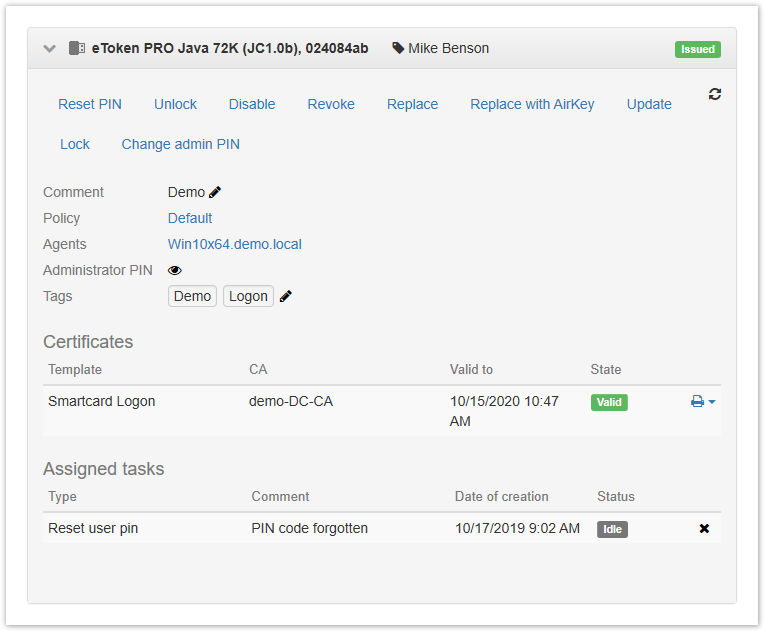Screen dimensions: 764x631
Task: Click the refresh icon beside Update
Action: (715, 94)
